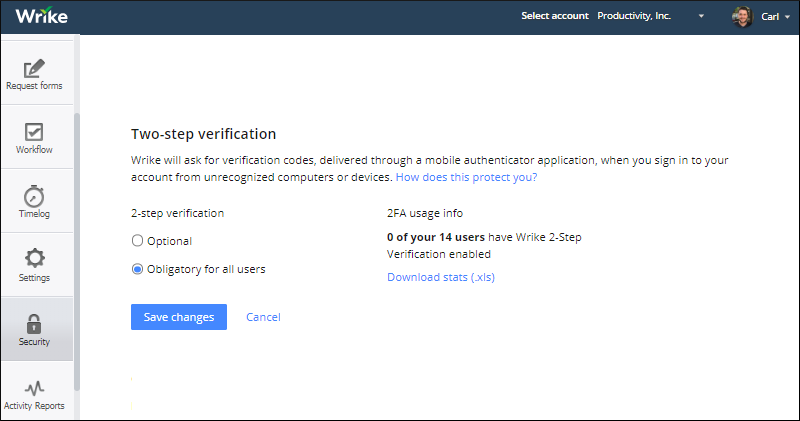This screenshot has height=421, width=800.
Task: Open the Security lock icon
Action: point(34,324)
